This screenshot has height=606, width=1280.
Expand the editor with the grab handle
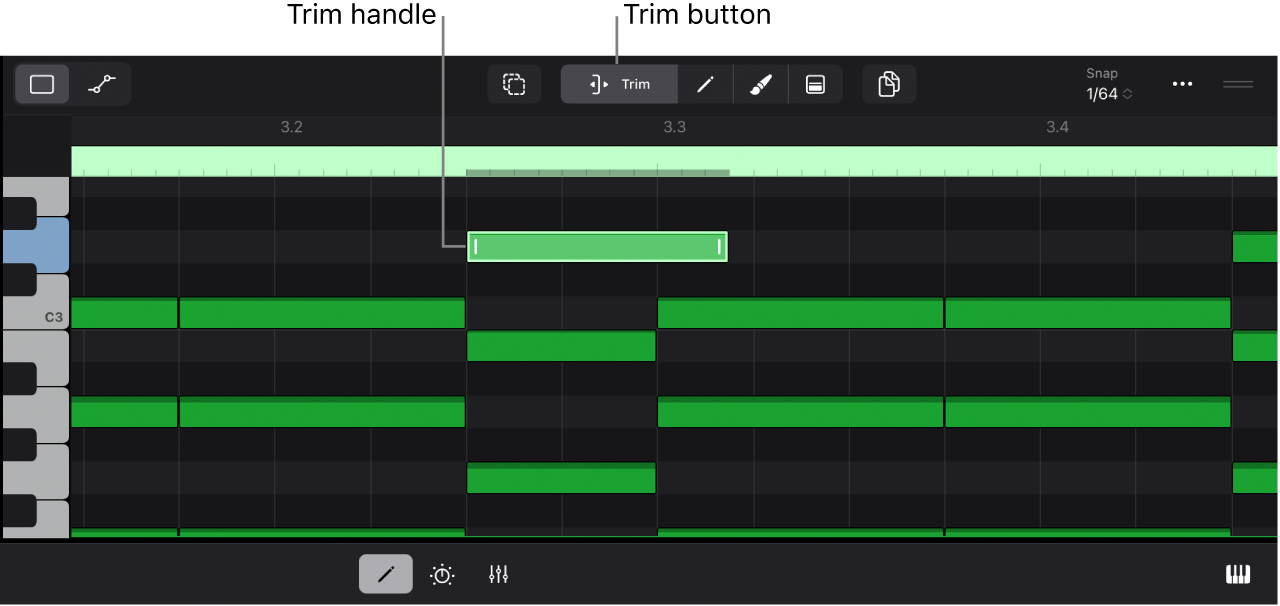click(x=1238, y=84)
